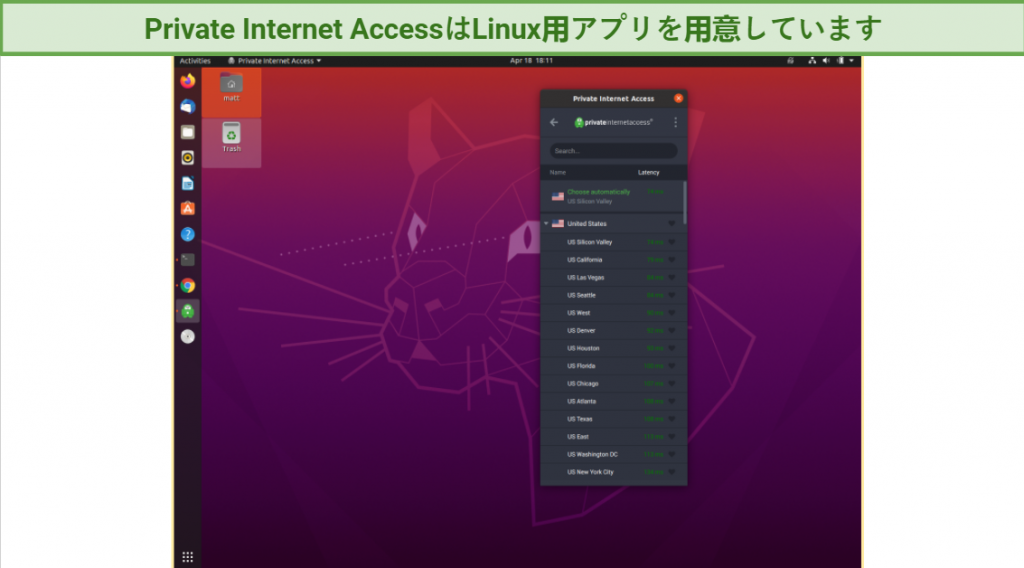This screenshot has height=568, width=1024.
Task: Connect to US Houston
Action: pos(611,348)
